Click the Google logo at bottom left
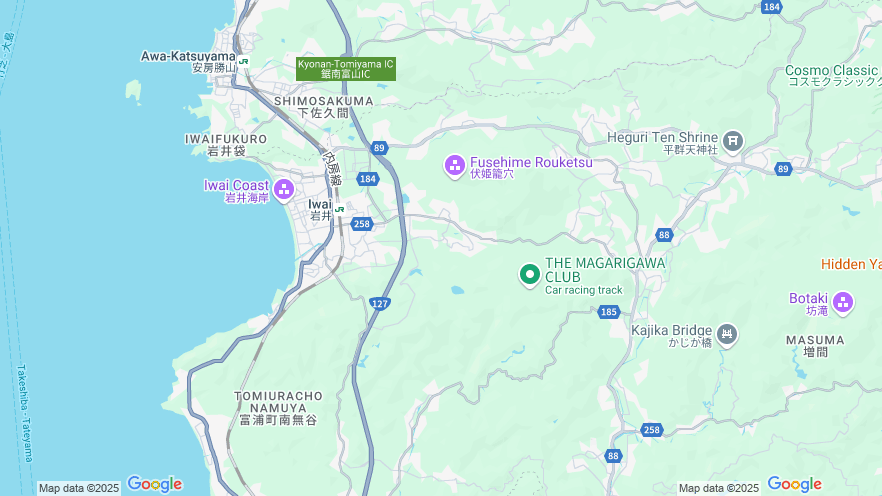The image size is (882, 496). click(155, 484)
